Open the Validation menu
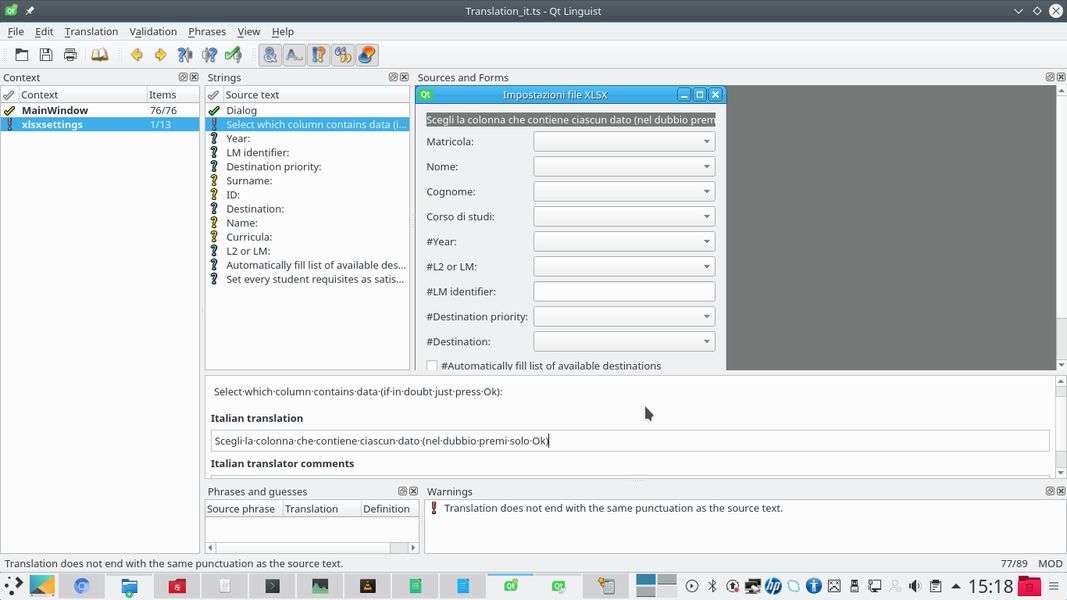 153,31
